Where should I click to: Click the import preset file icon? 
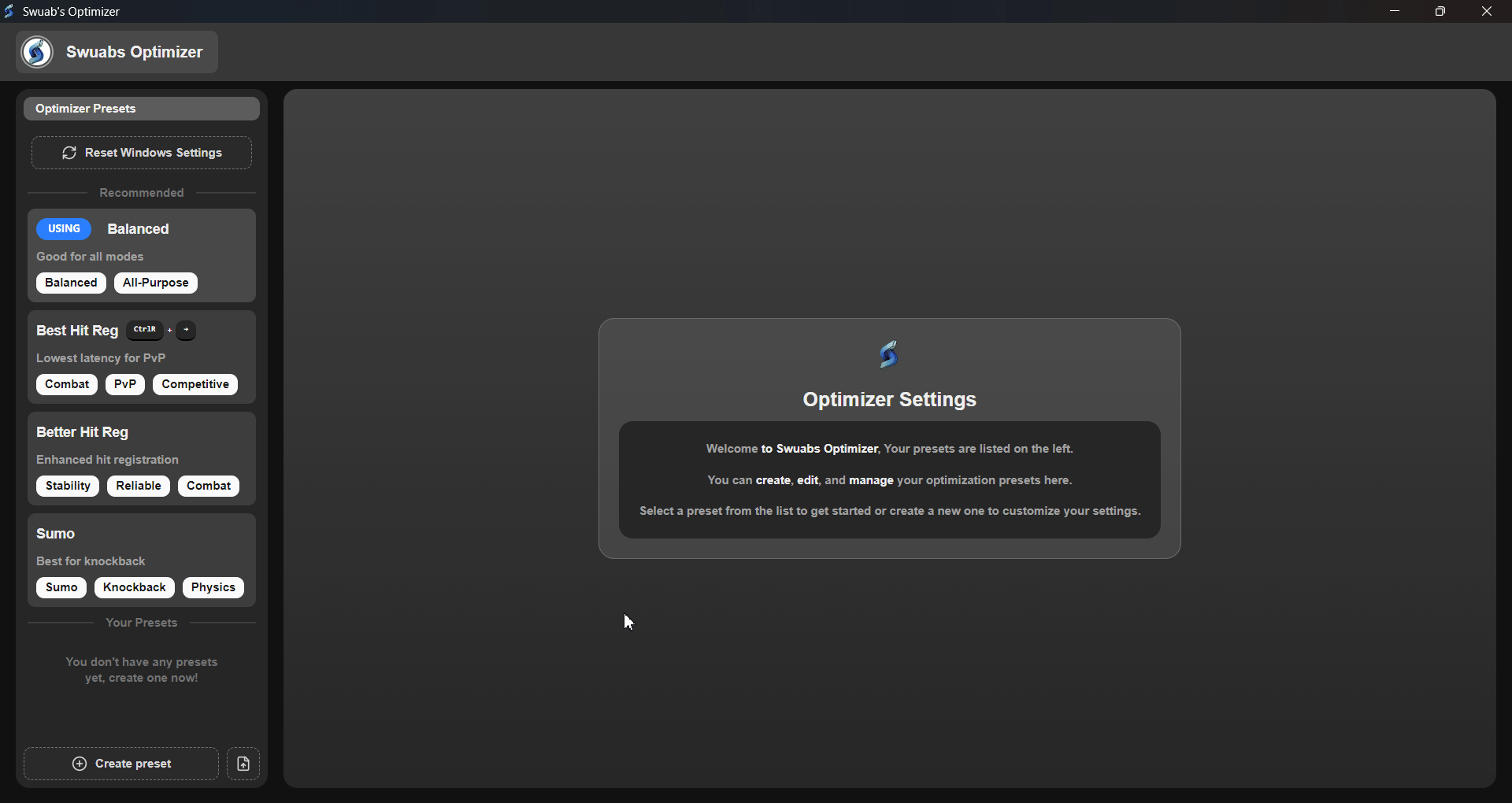pos(243,764)
